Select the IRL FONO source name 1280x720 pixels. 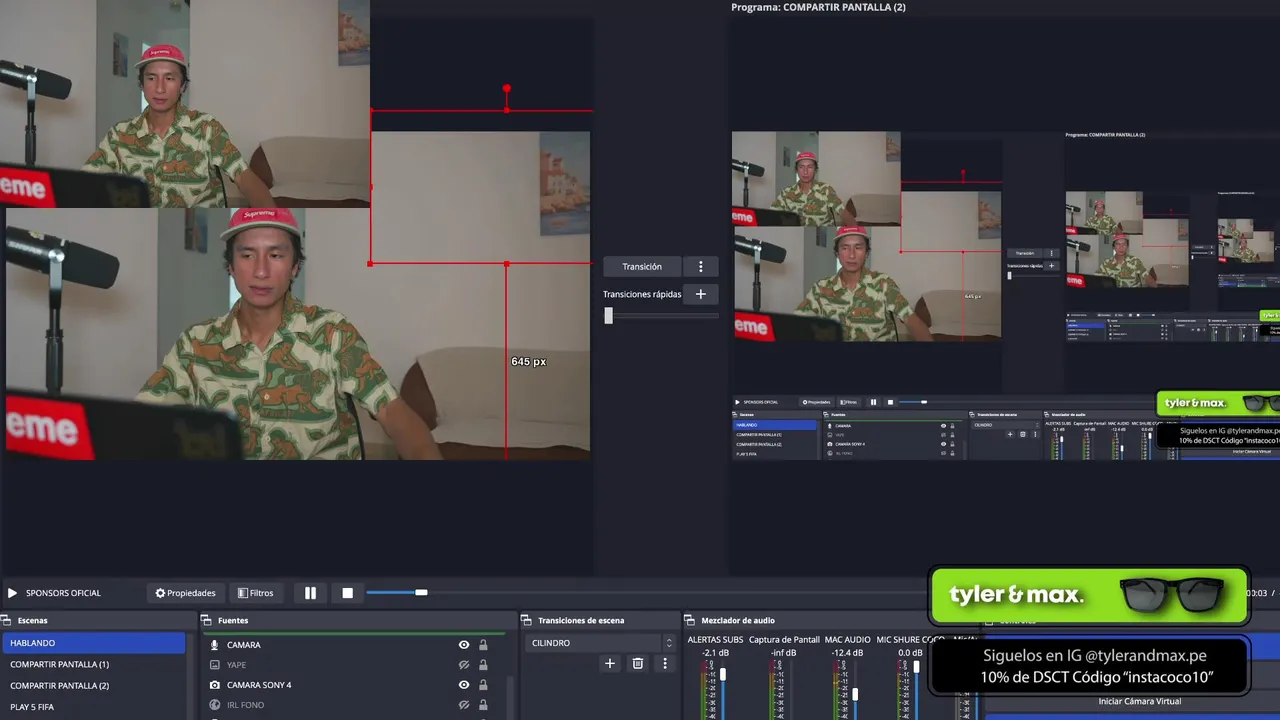[245, 705]
